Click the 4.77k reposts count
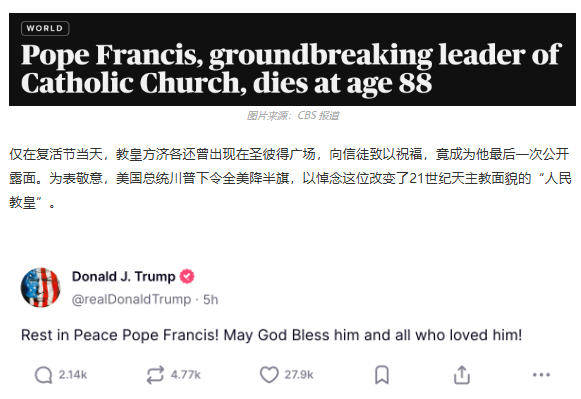 pos(186,375)
